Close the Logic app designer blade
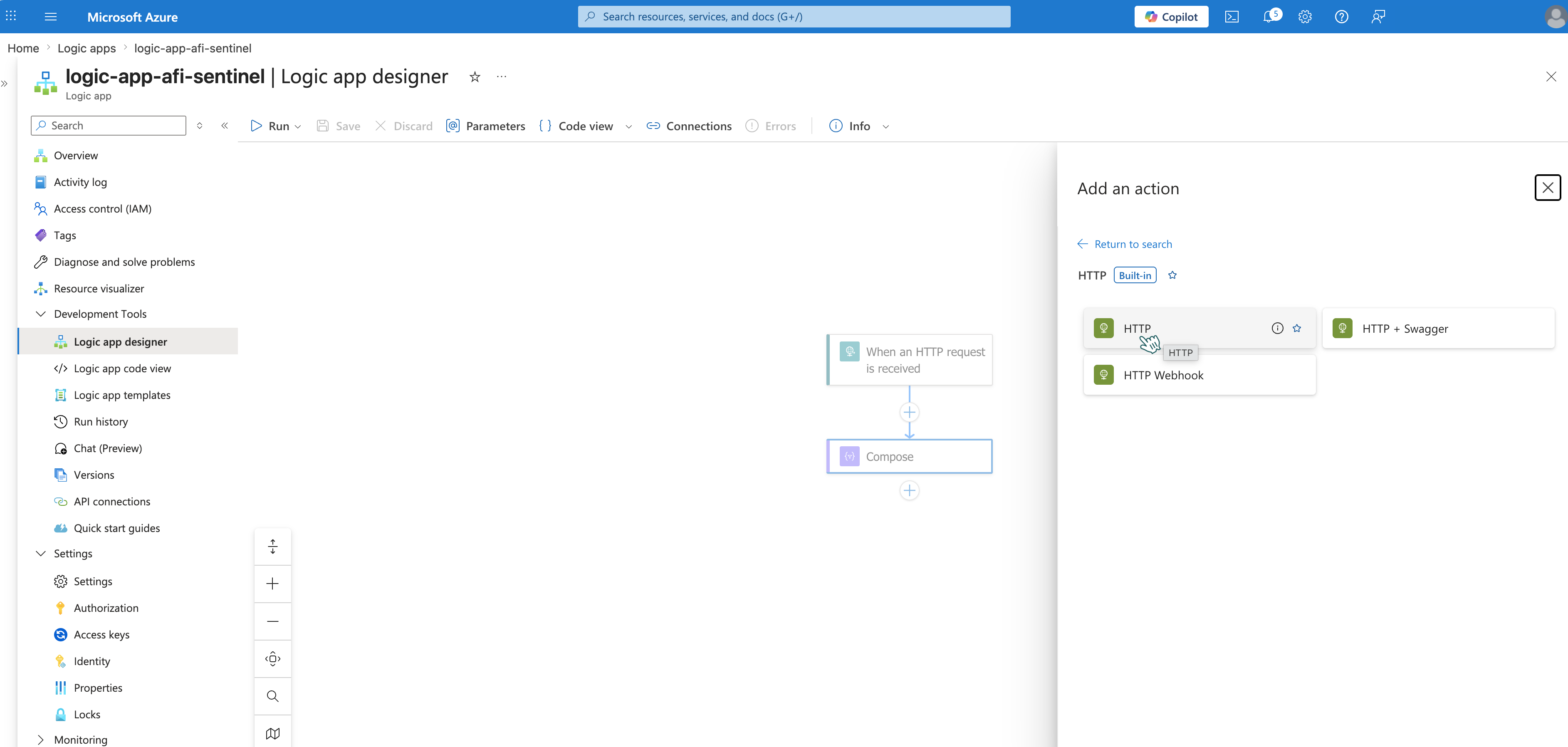 click(x=1551, y=77)
